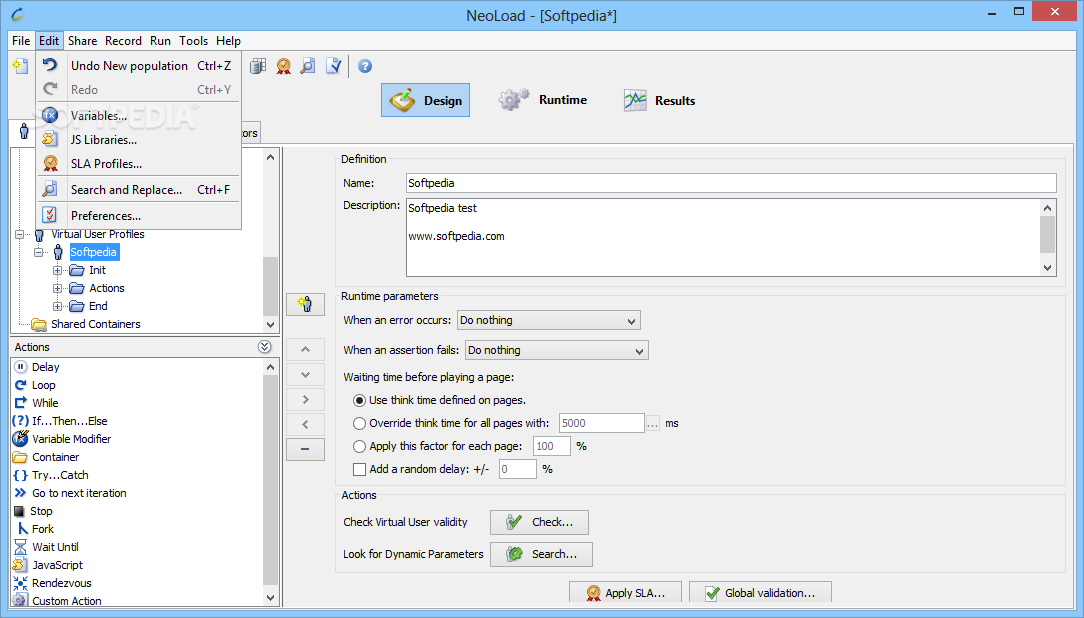Click override think time ellipsis button

(x=653, y=423)
